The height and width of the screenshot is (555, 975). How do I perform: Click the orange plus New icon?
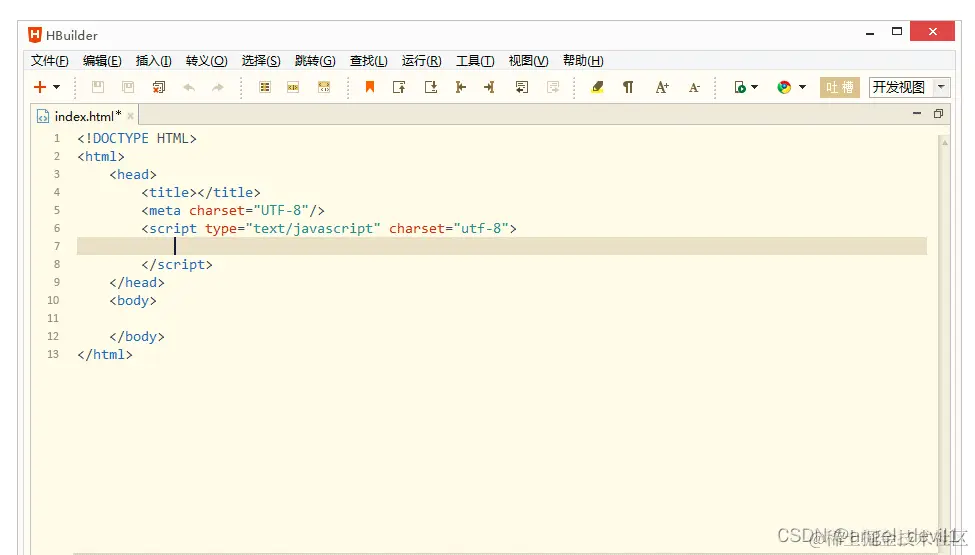coord(40,87)
